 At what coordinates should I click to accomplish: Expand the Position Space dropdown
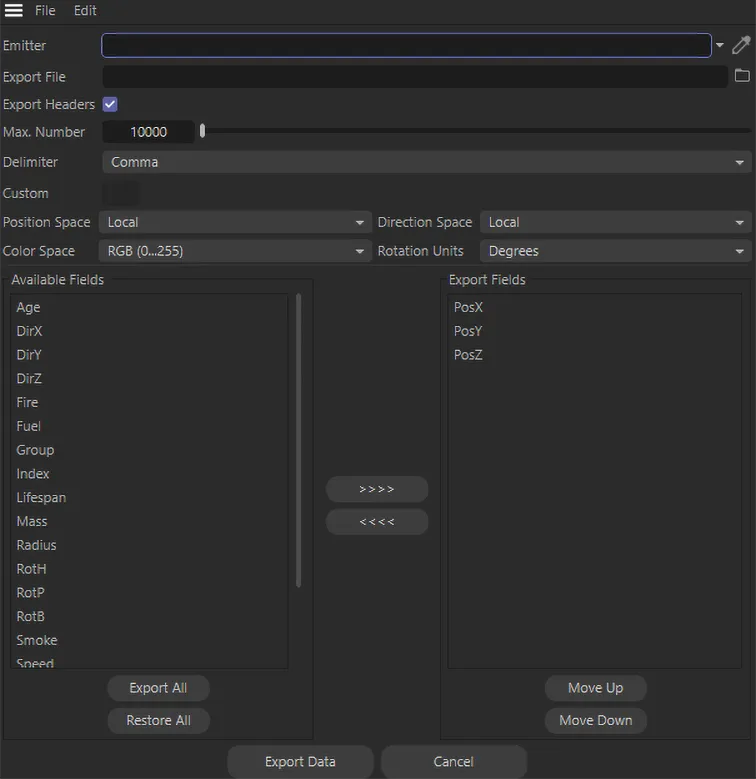pyautogui.click(x=235, y=222)
